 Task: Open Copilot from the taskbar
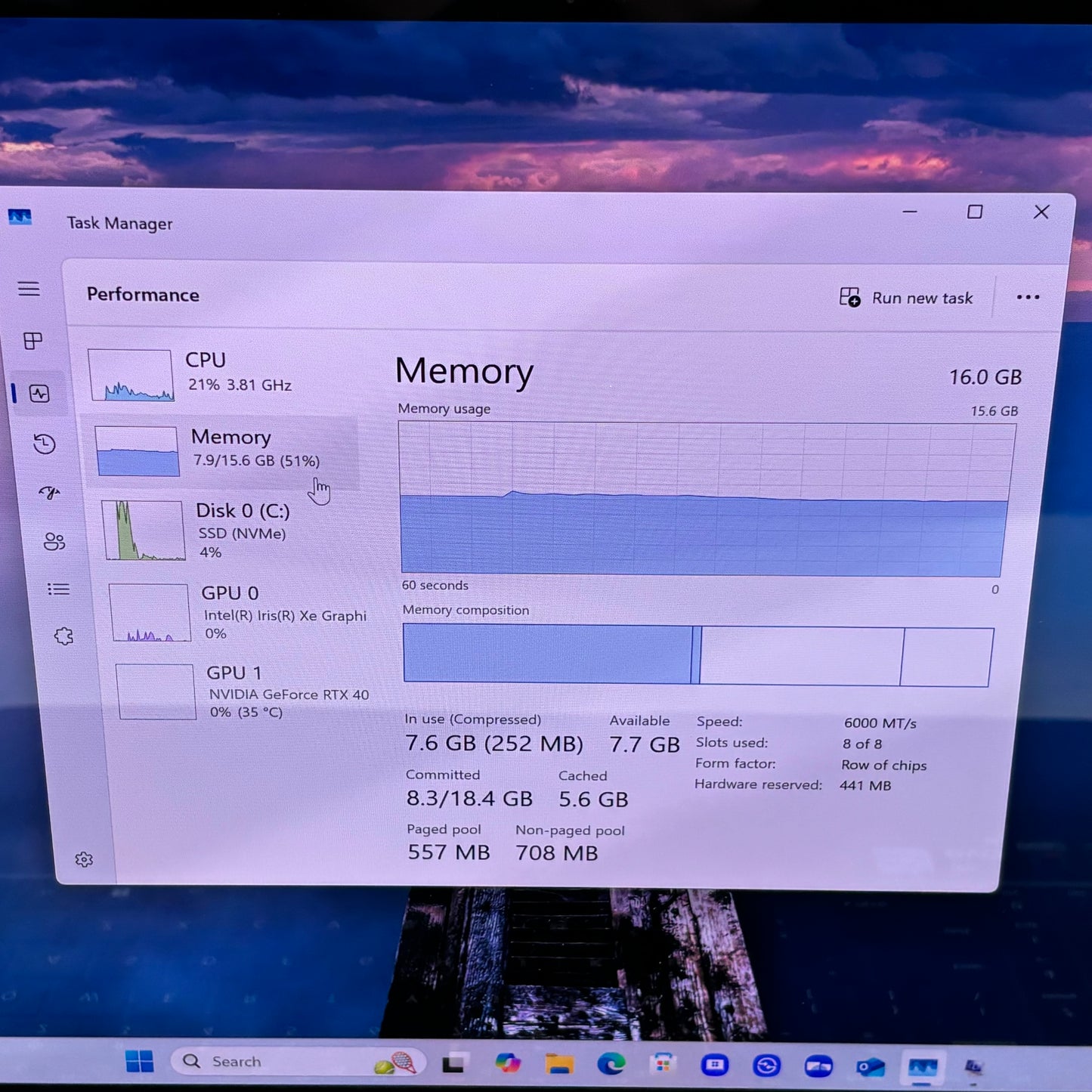(x=508, y=1063)
